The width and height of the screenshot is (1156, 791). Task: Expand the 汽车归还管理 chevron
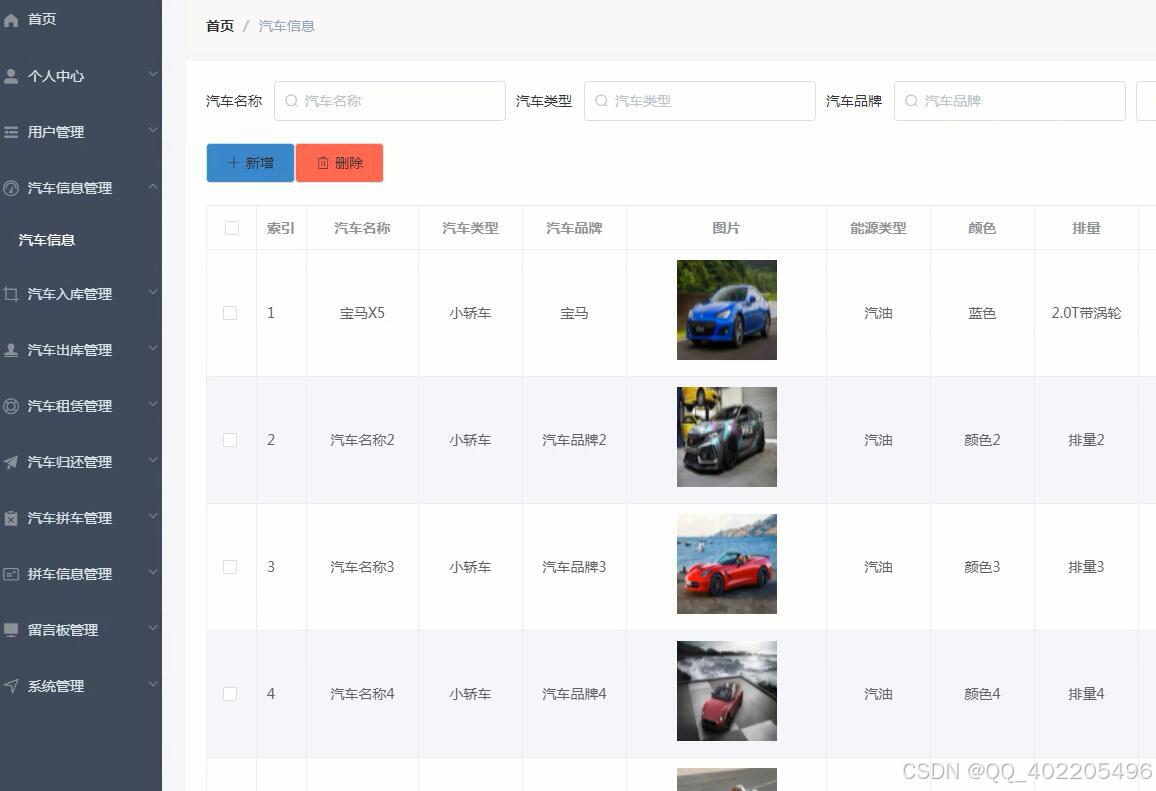pyautogui.click(x=153, y=460)
